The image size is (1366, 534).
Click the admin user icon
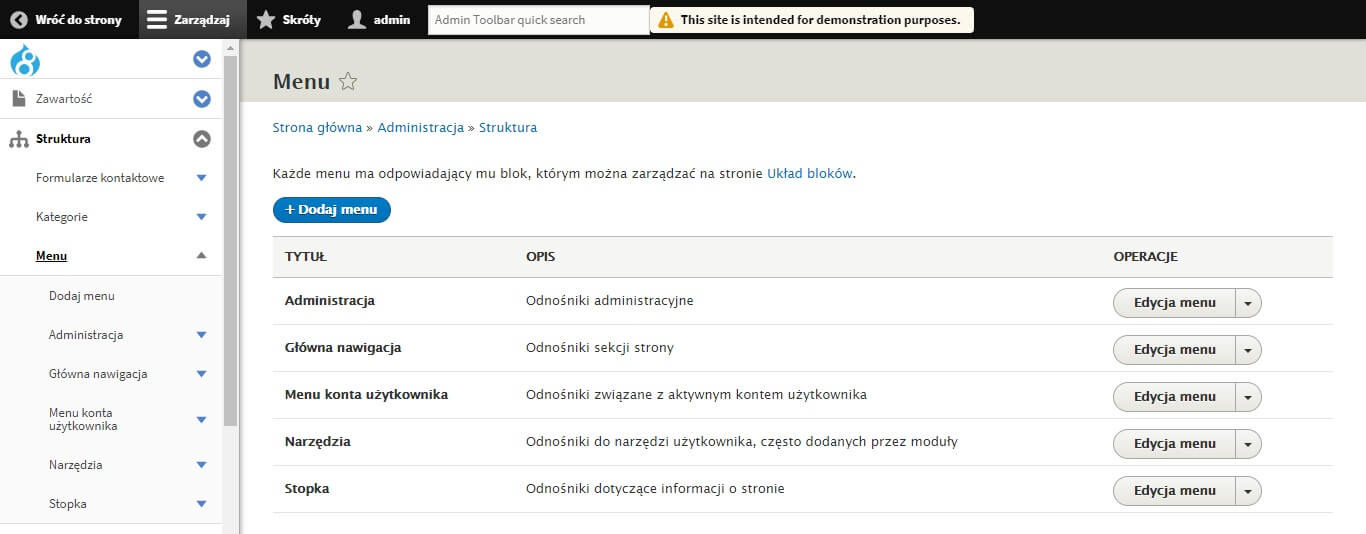click(356, 19)
